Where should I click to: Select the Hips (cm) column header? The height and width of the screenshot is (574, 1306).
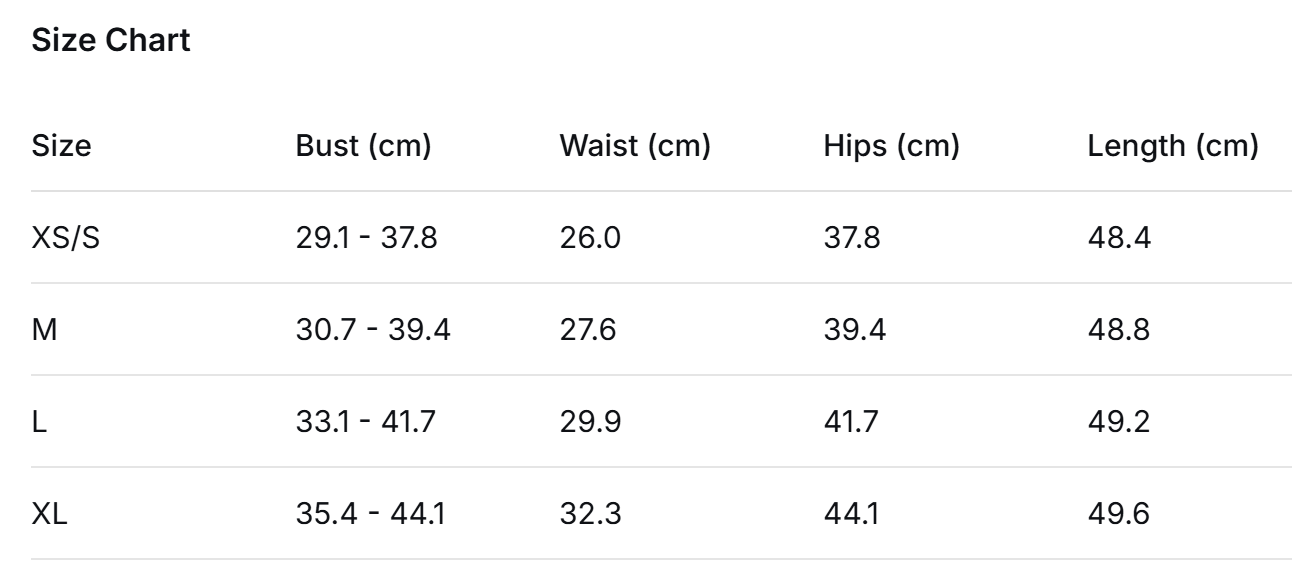891,146
